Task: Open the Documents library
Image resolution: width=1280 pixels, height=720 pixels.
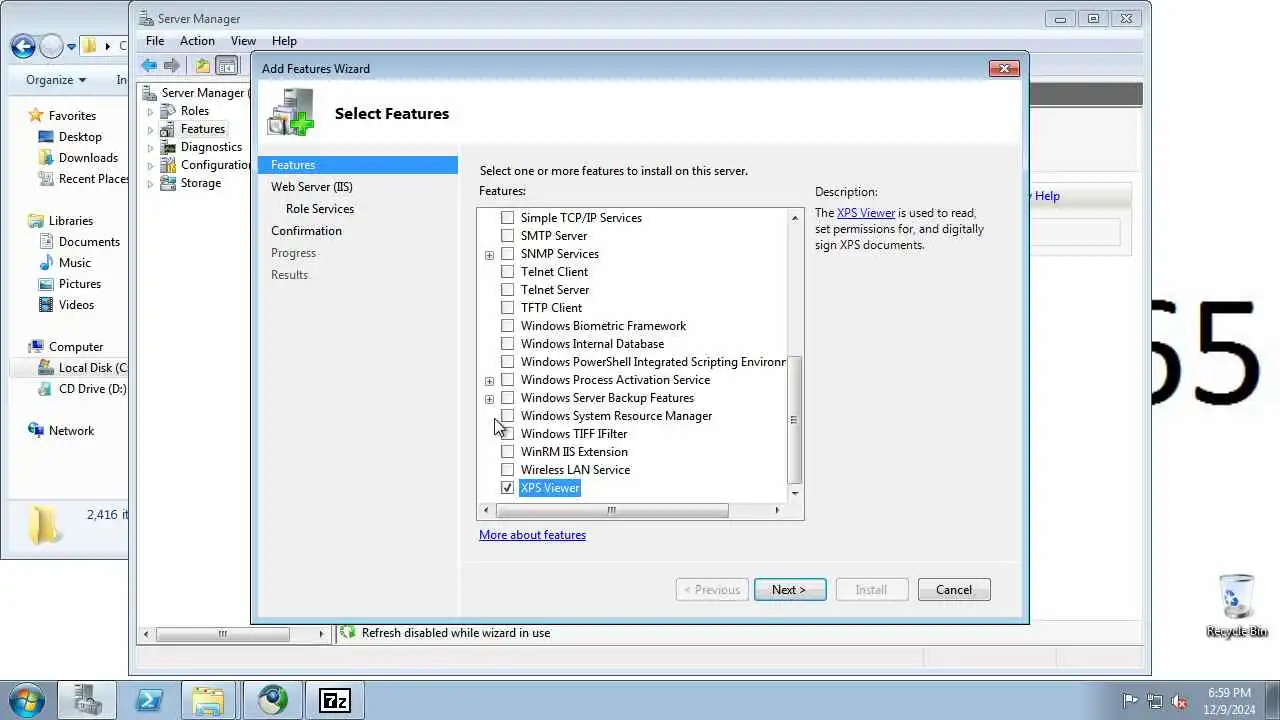Action: (89, 241)
